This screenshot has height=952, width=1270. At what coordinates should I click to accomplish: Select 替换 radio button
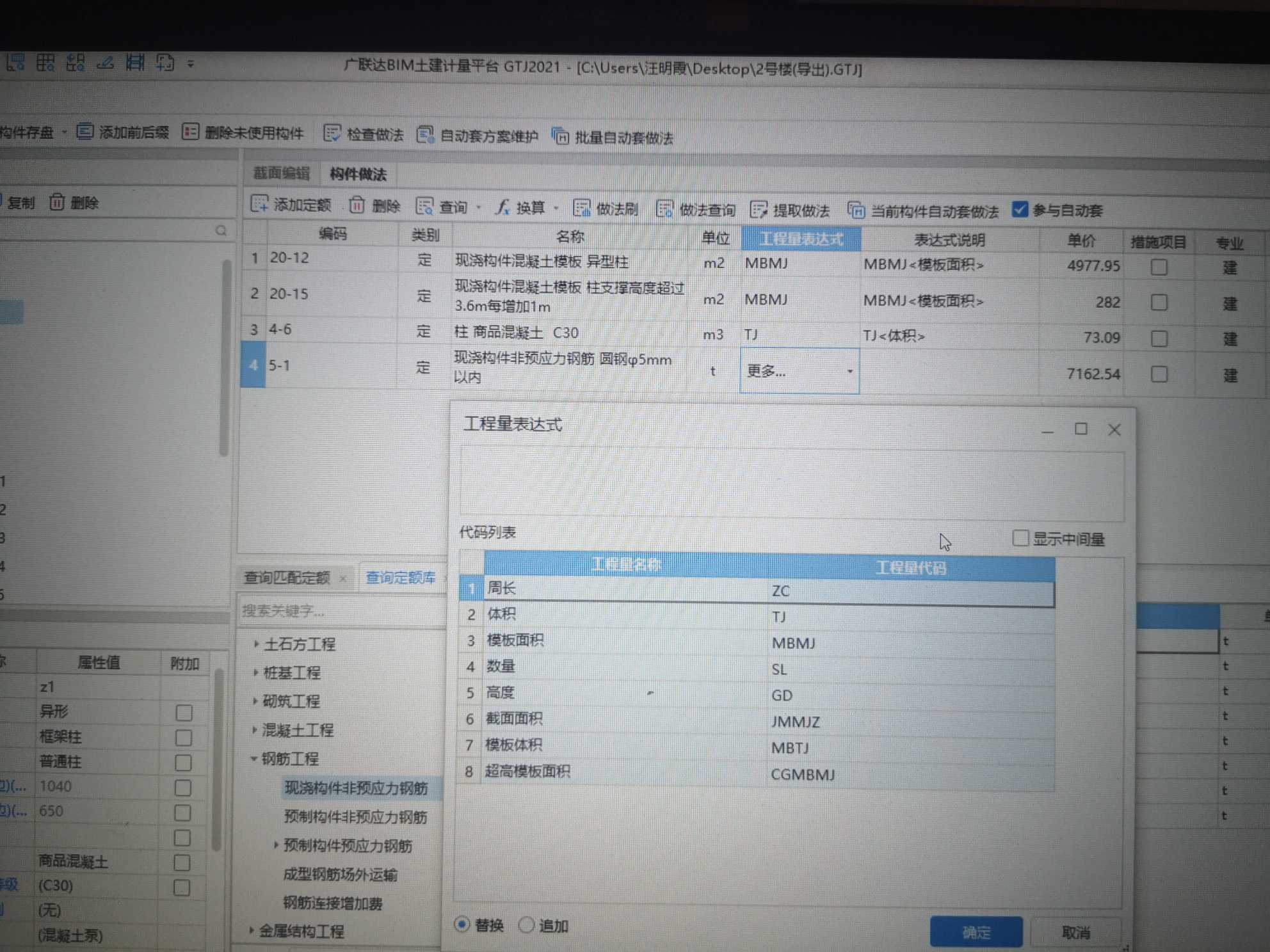coord(462,924)
